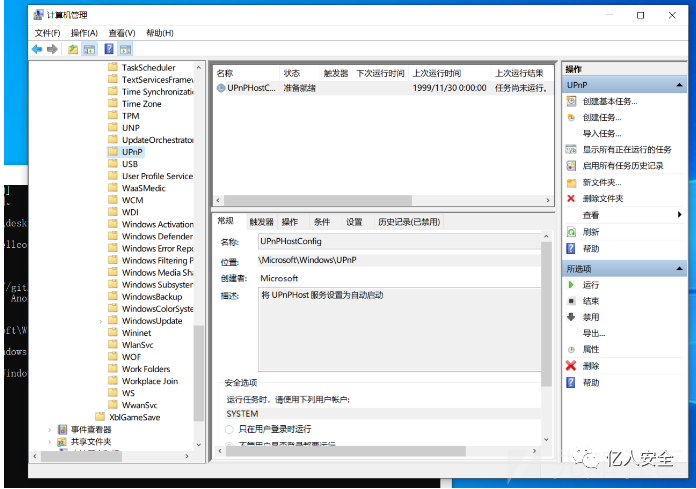Image resolution: width=696 pixels, height=489 pixels.
Task: Switch to the 触发器 tab
Action: (x=261, y=222)
